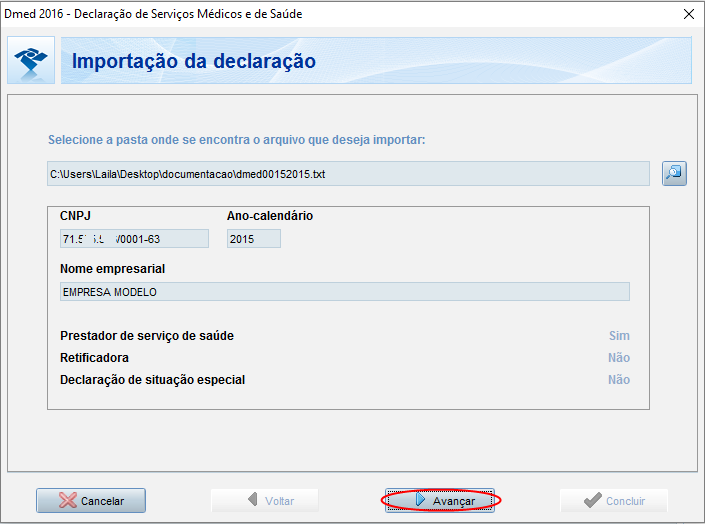The image size is (705, 524).
Task: Click the 'Não' value beside Retificadora
Action: point(619,358)
